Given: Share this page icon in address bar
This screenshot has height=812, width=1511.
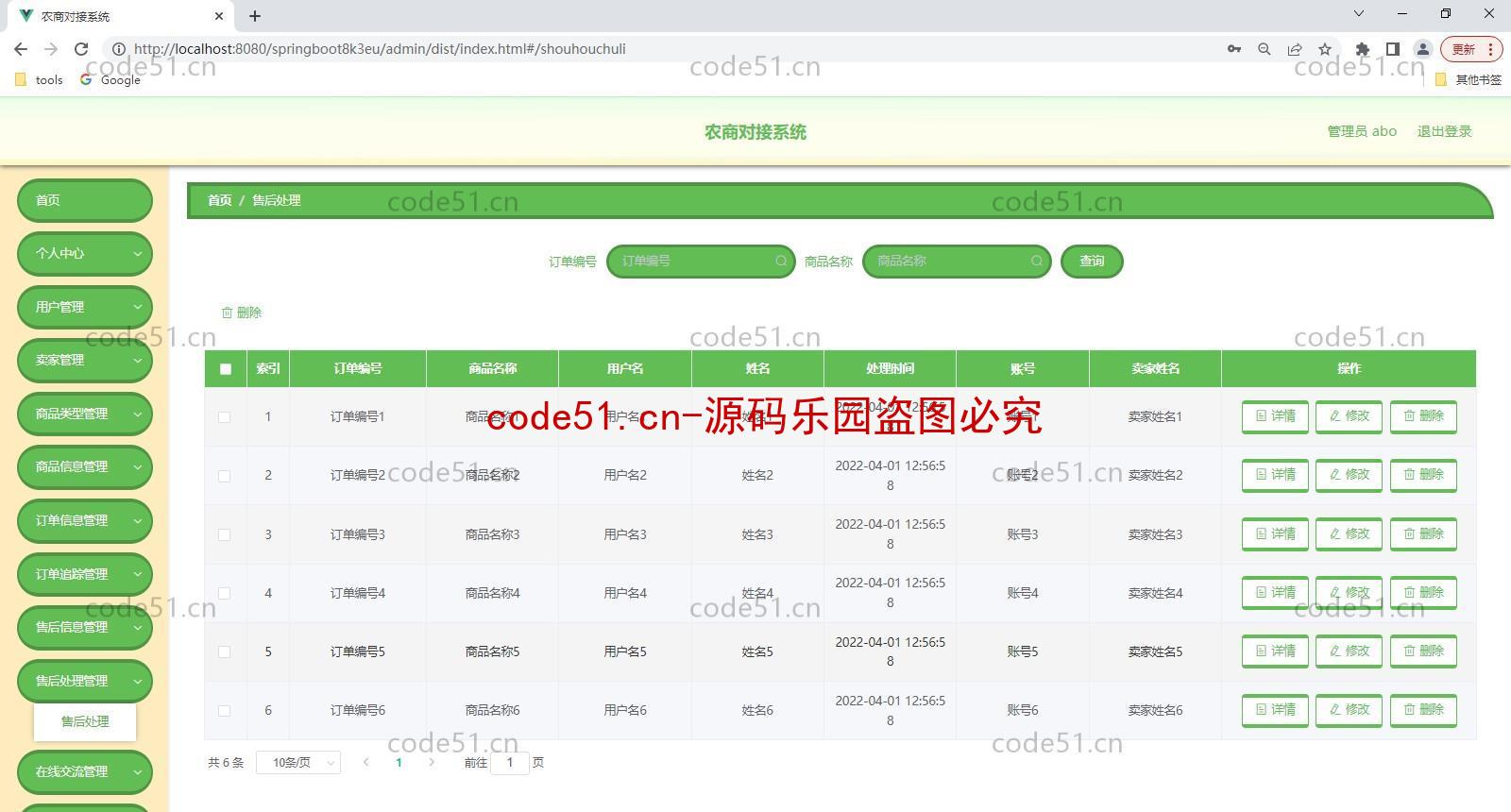Looking at the screenshot, I should coord(1295,49).
